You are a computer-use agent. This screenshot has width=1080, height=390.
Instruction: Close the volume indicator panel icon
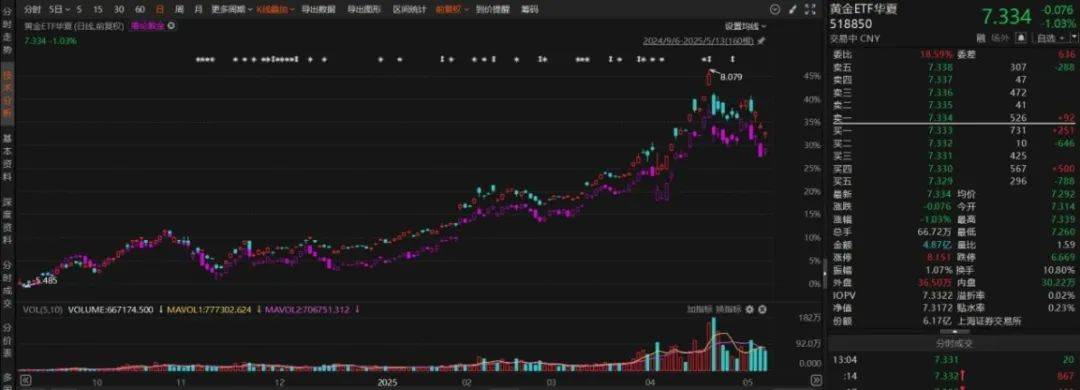coord(762,309)
